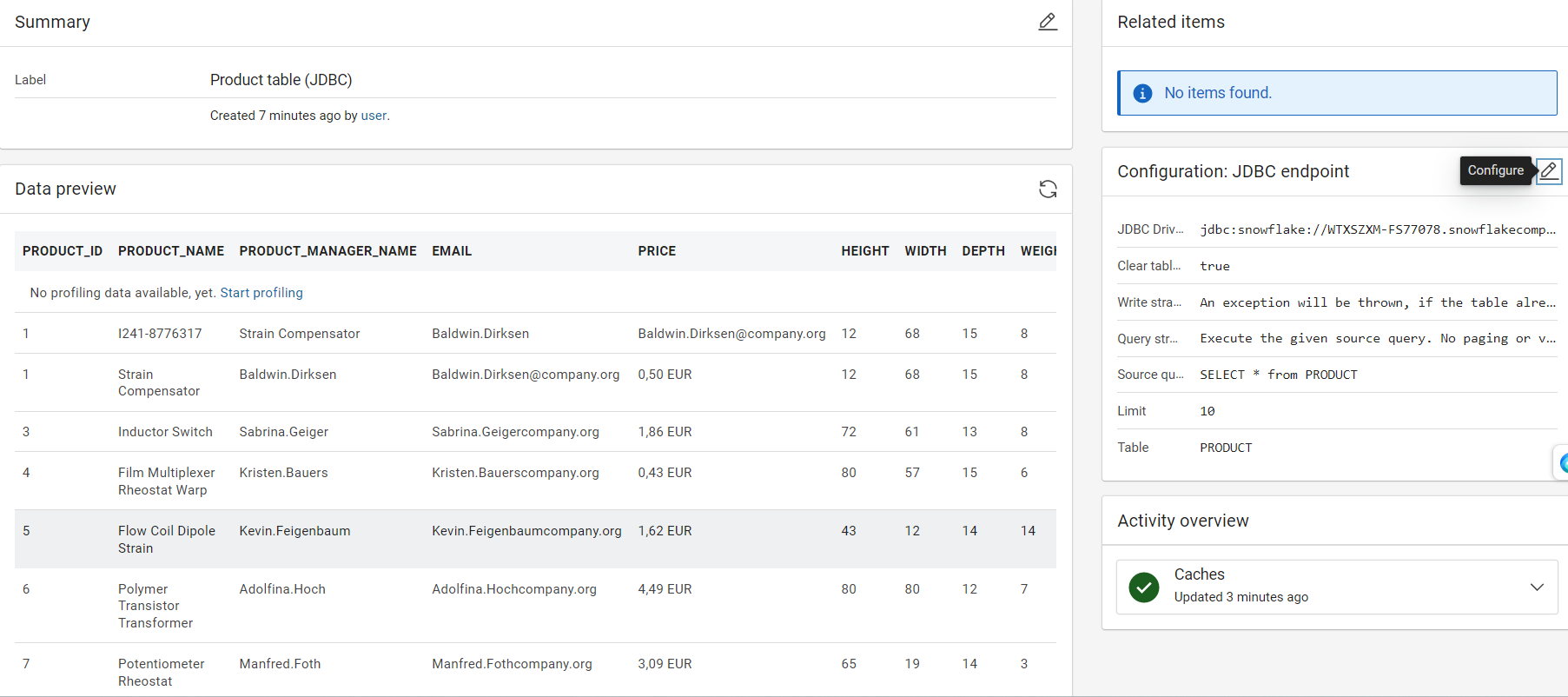
Task: Click the info icon beside No items found
Action: tap(1142, 93)
